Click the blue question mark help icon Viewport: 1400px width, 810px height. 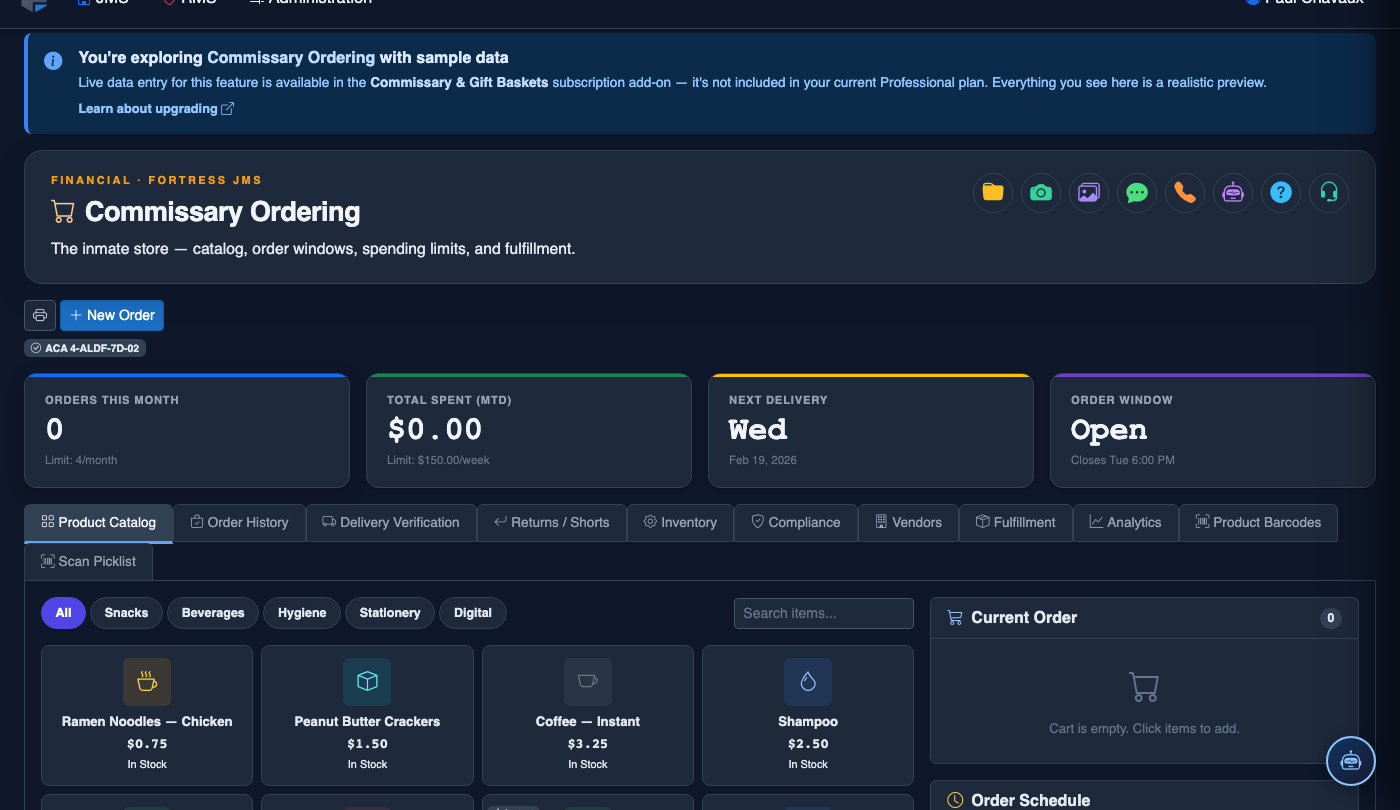(x=1281, y=192)
